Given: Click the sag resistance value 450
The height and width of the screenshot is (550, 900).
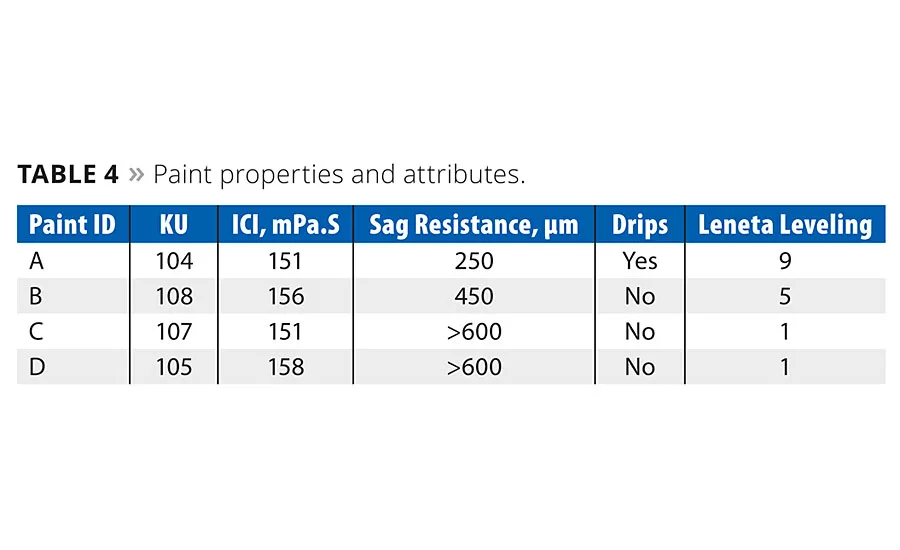Looking at the screenshot, I should pos(474,297).
